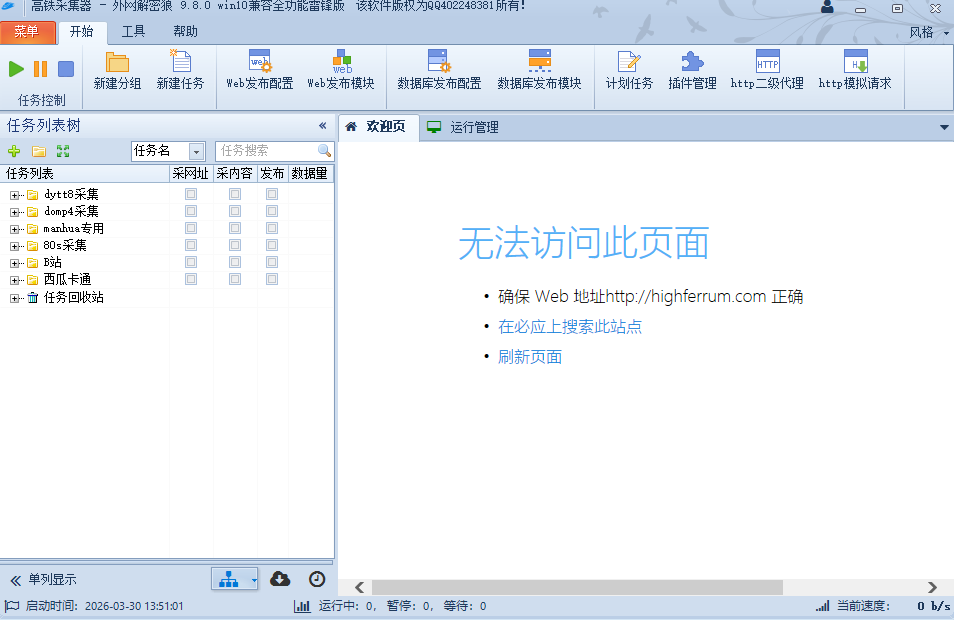Open 插件管理 plugin manager

(692, 70)
